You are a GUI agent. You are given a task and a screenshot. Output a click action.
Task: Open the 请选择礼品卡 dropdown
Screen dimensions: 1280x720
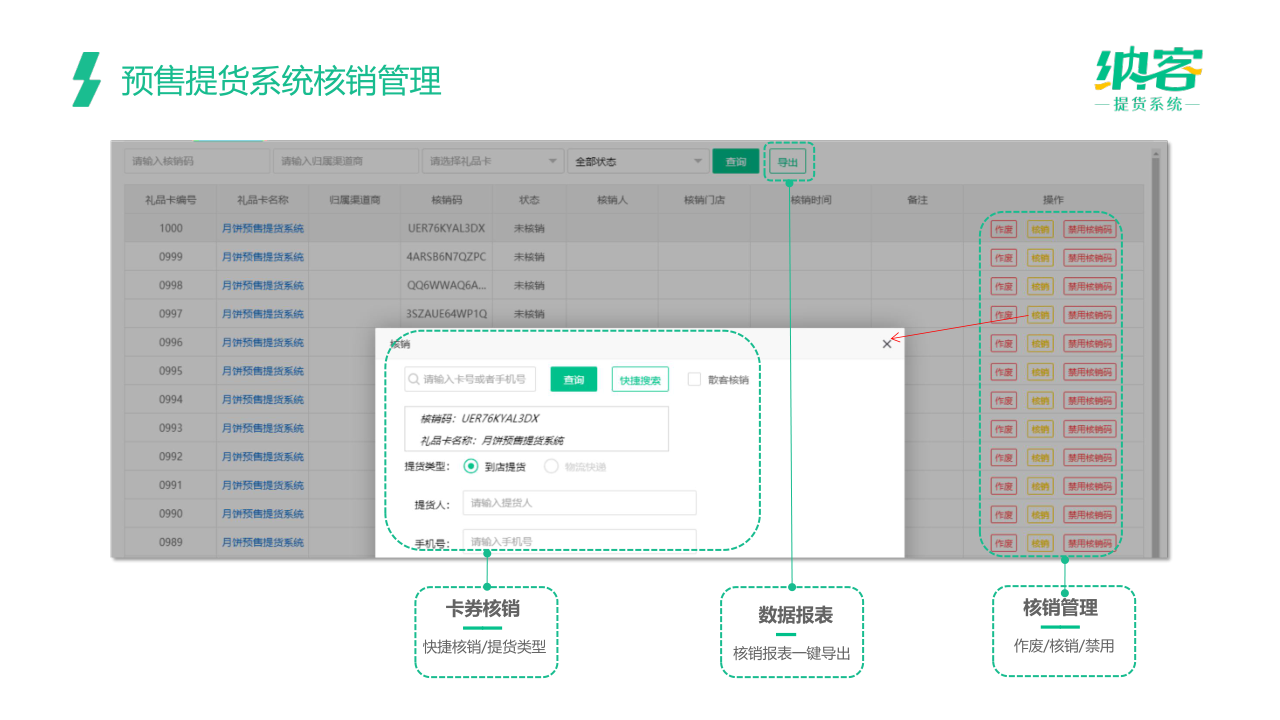[493, 161]
